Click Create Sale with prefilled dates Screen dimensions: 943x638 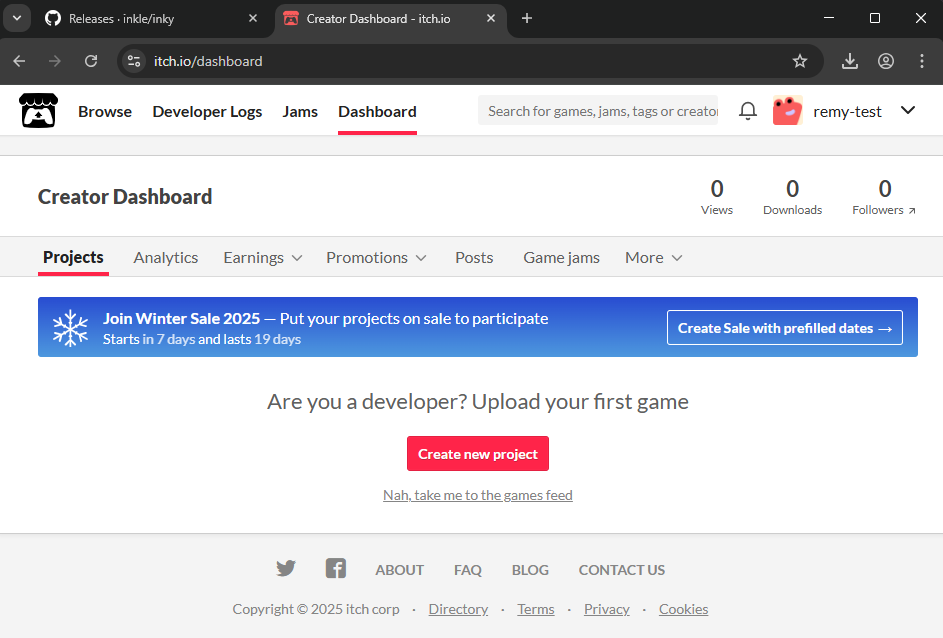pyautogui.click(x=784, y=327)
